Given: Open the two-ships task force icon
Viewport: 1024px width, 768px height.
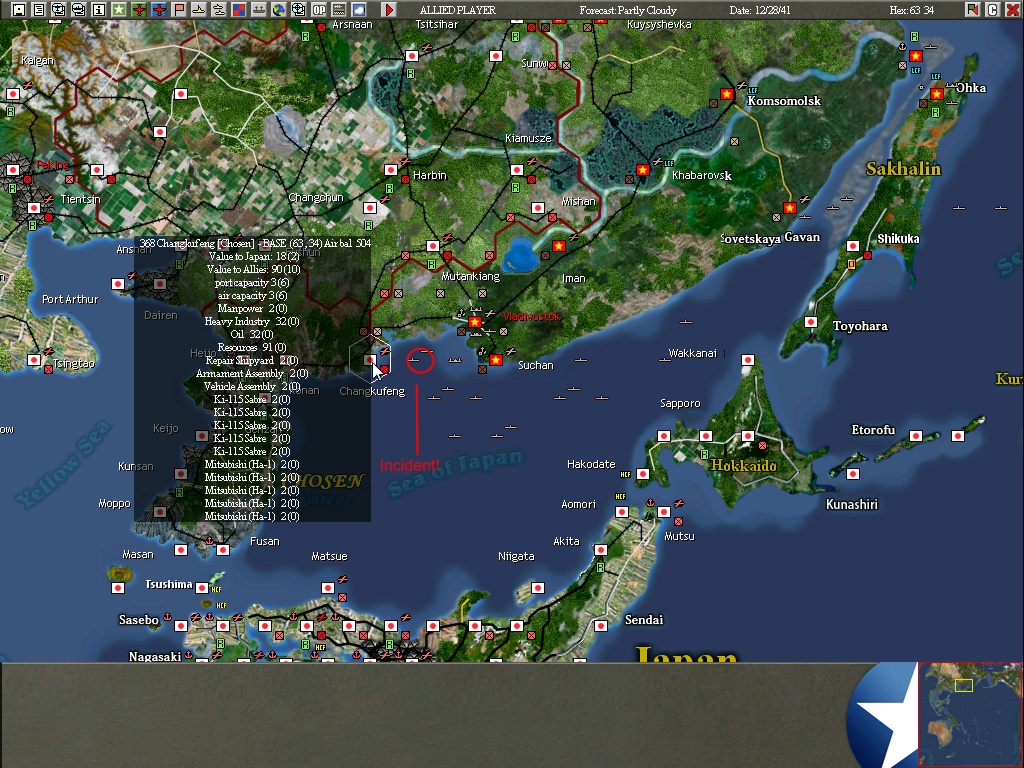Looking at the screenshot, I should click(x=219, y=10).
